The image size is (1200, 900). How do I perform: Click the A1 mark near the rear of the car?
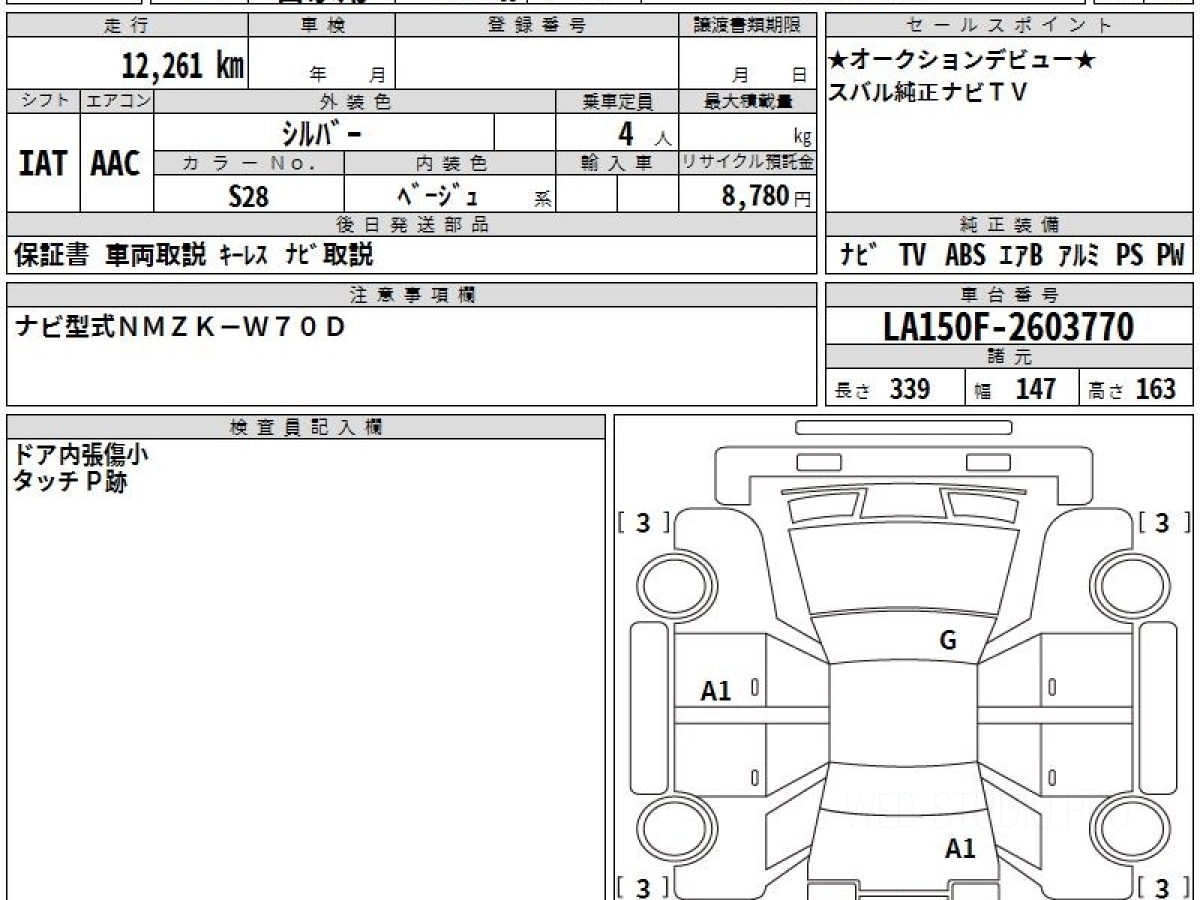pyautogui.click(x=960, y=849)
